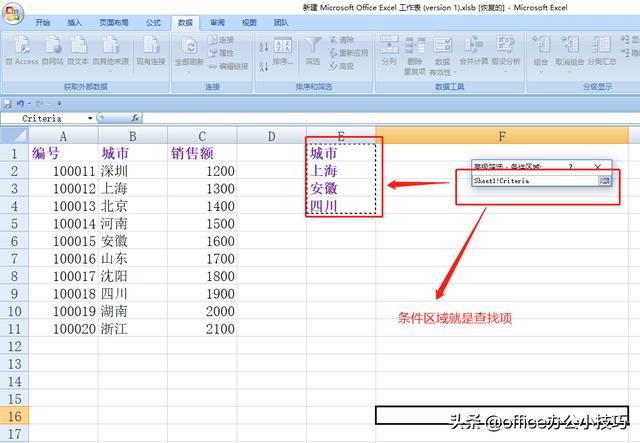Click cell B10 湖南

[x=133, y=311]
